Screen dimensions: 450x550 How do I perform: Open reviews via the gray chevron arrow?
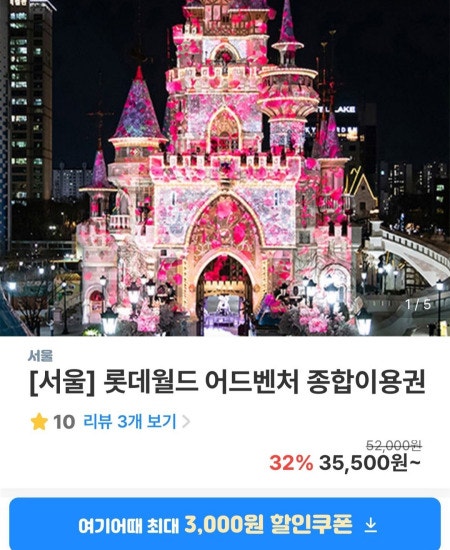click(x=186, y=422)
